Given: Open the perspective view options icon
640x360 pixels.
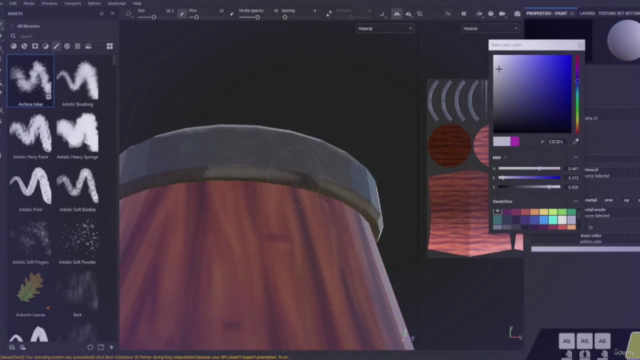Looking at the screenshot, I should [x=409, y=14].
